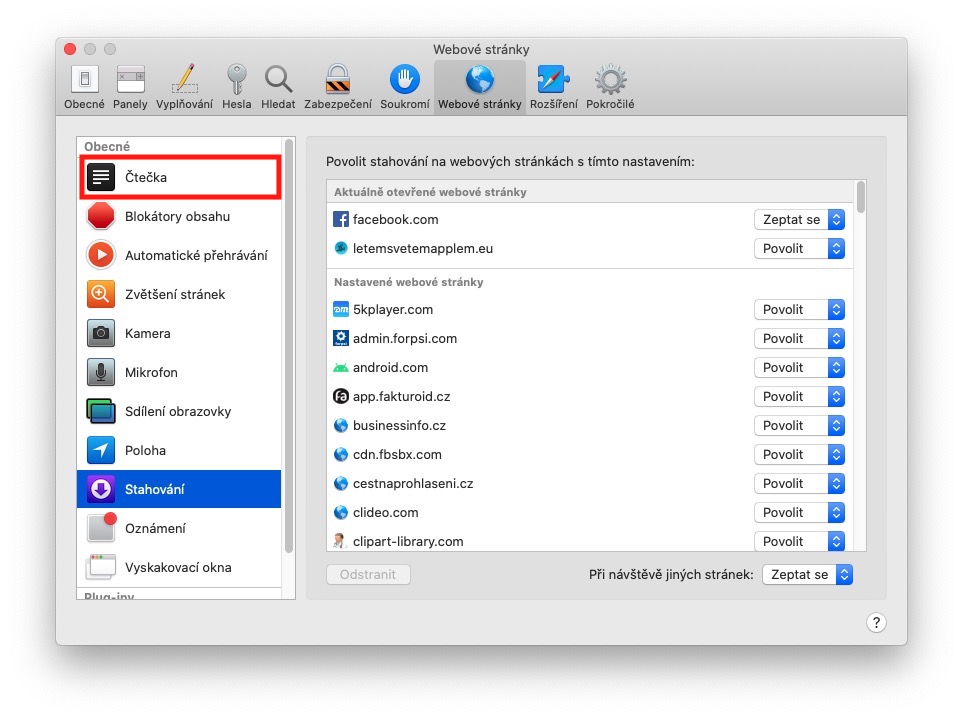The image size is (963, 719).
Task: Click the Automatické přehrávání play icon
Action: pyautogui.click(x=101, y=255)
